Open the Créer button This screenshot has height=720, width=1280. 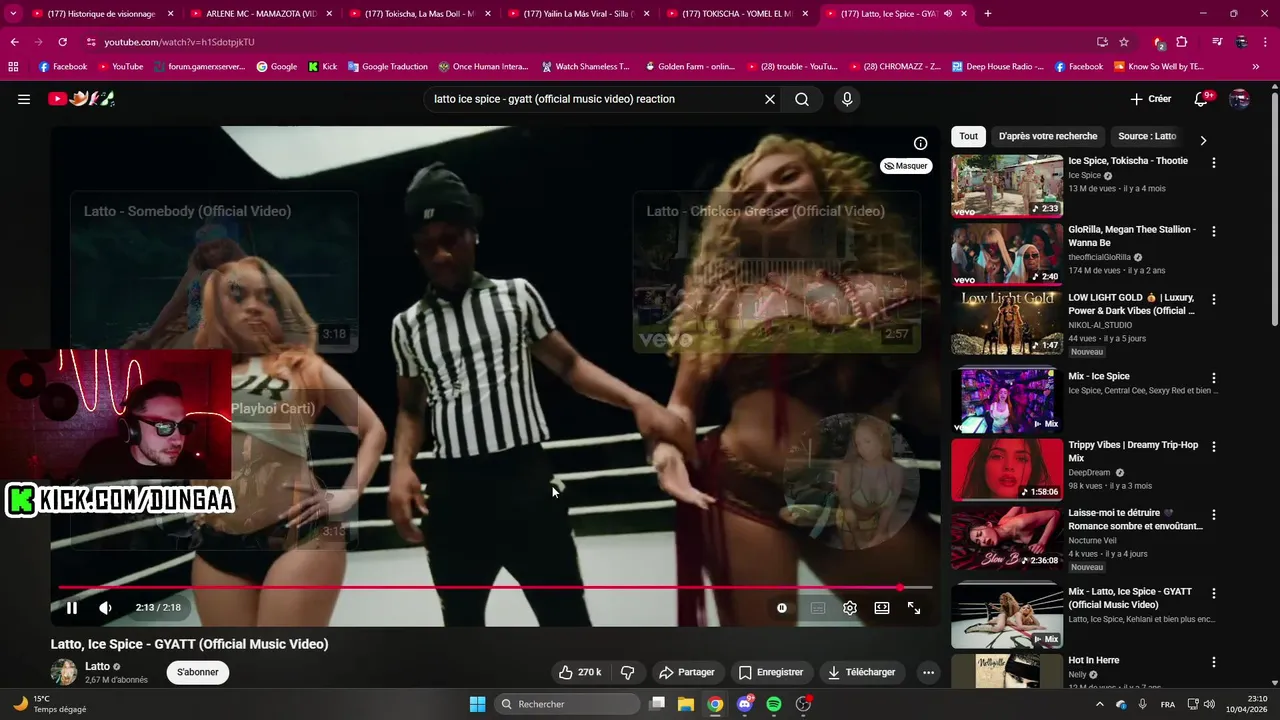click(x=1151, y=99)
